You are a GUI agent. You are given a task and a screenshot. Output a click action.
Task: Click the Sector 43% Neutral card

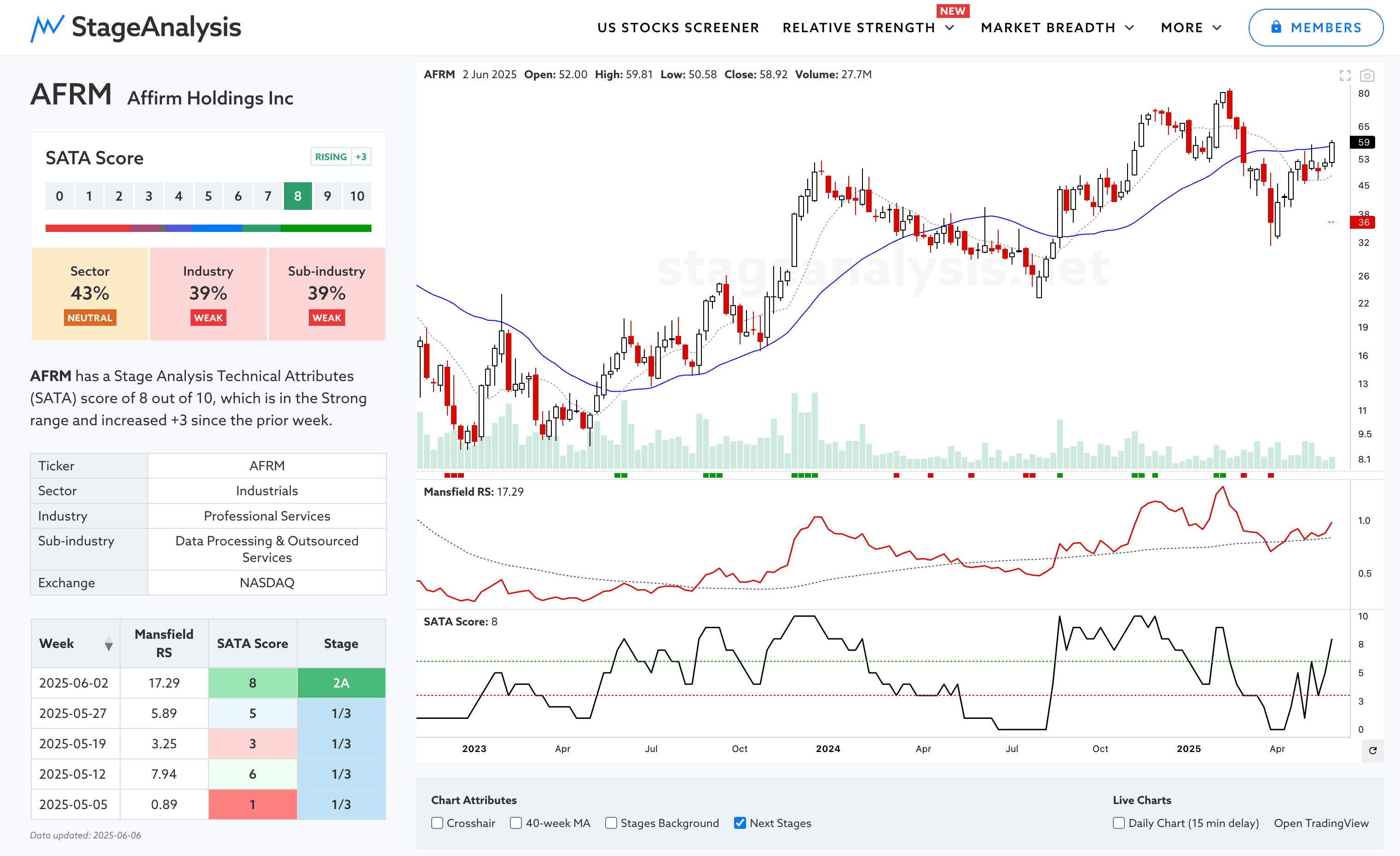coord(90,294)
